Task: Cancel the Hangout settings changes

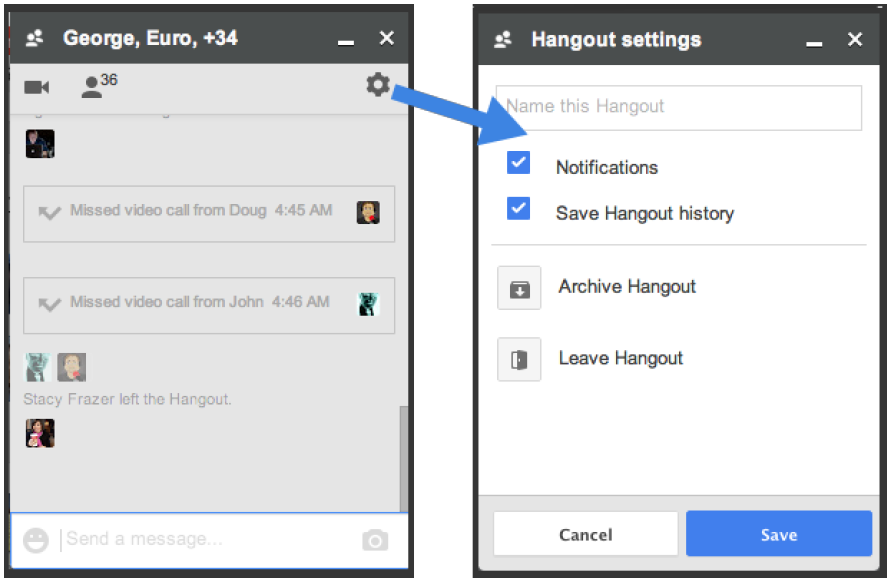Action: 586,534
